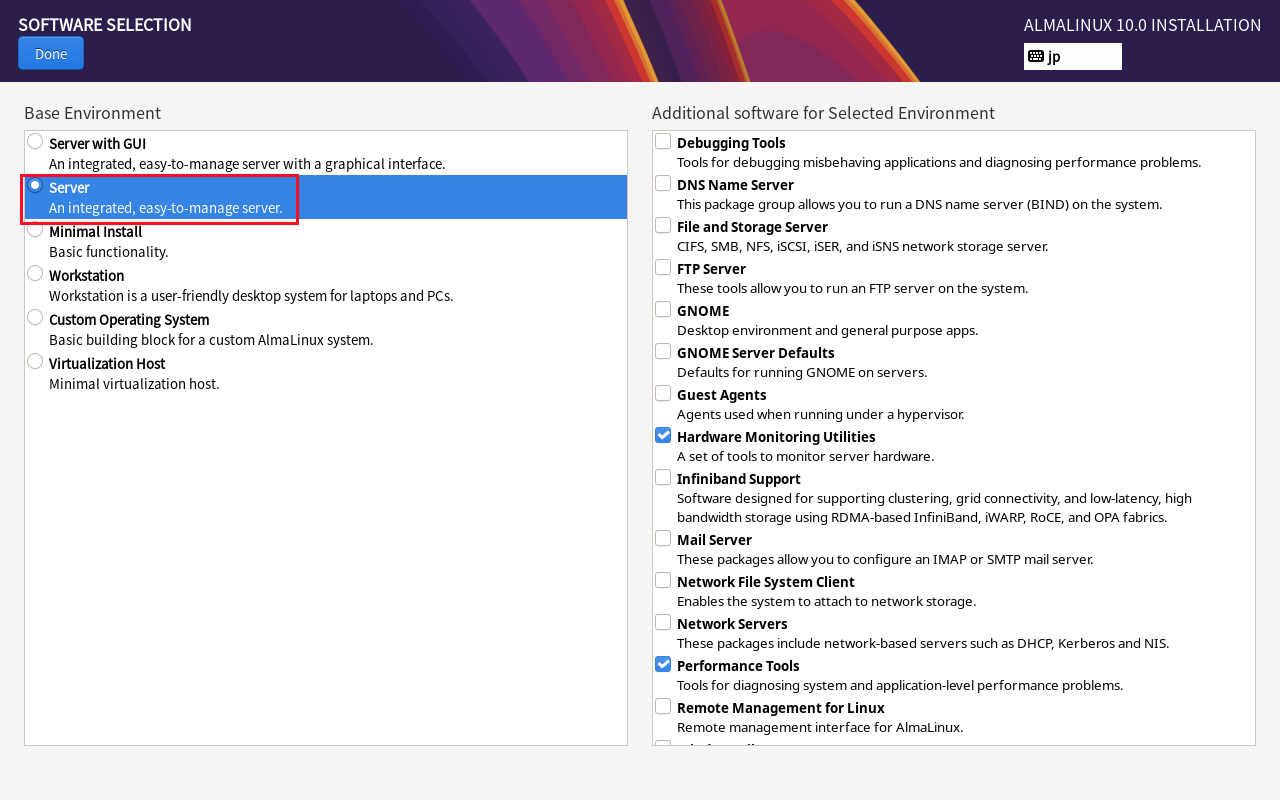
Task: Open the jp keyboard layout indicator
Action: coord(1072,56)
